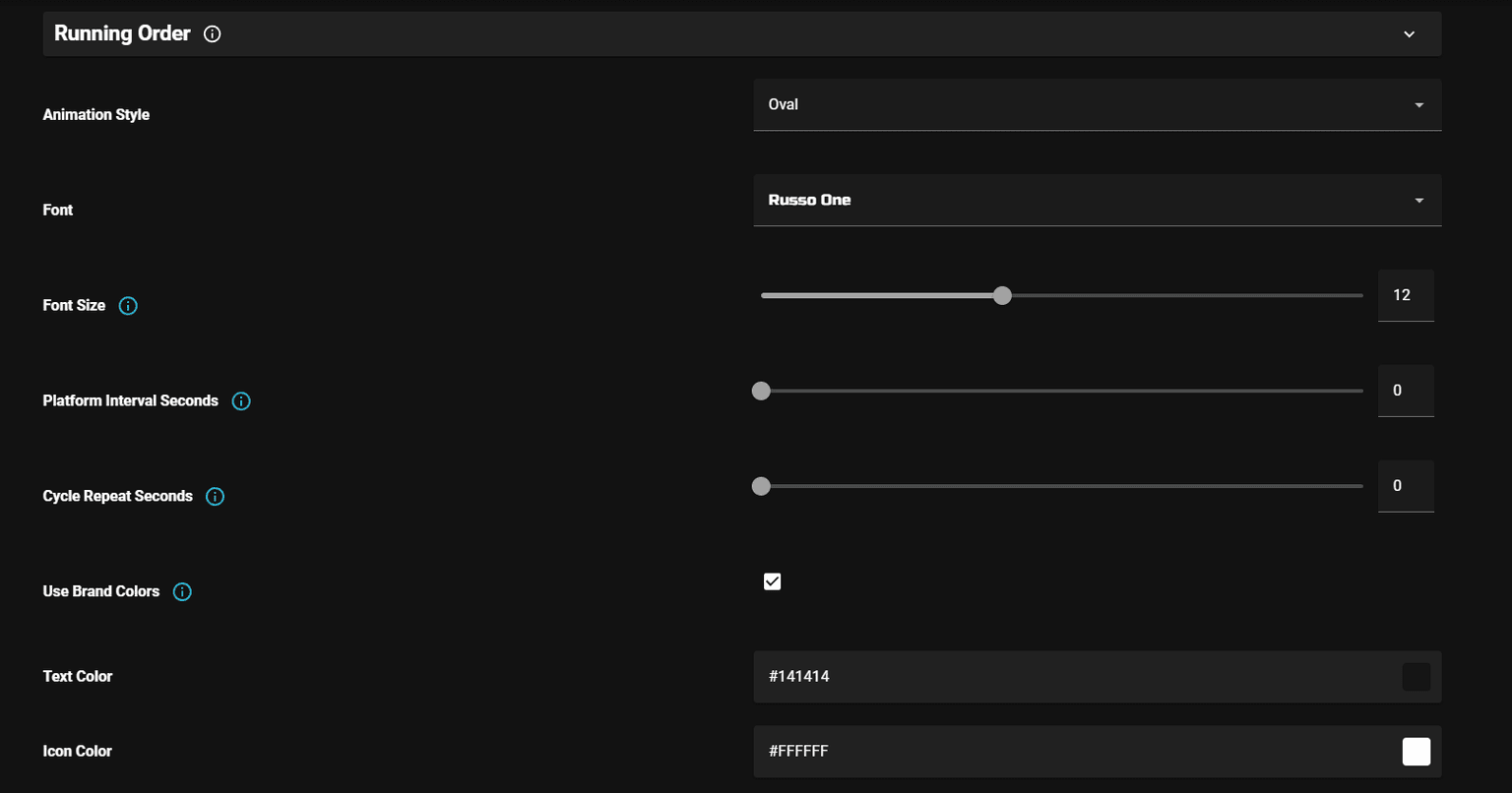This screenshot has height=793, width=1512.
Task: Open the Animation Style dropdown arrow
Action: tap(1418, 104)
